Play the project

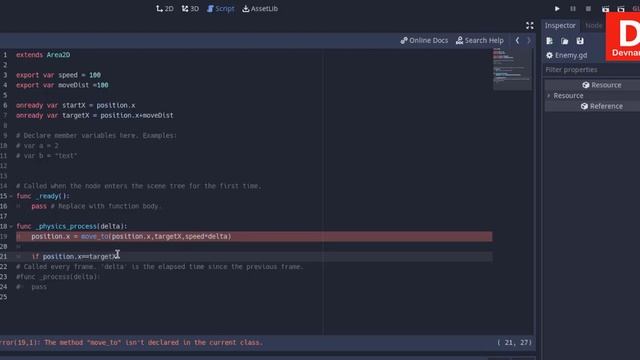point(557,9)
